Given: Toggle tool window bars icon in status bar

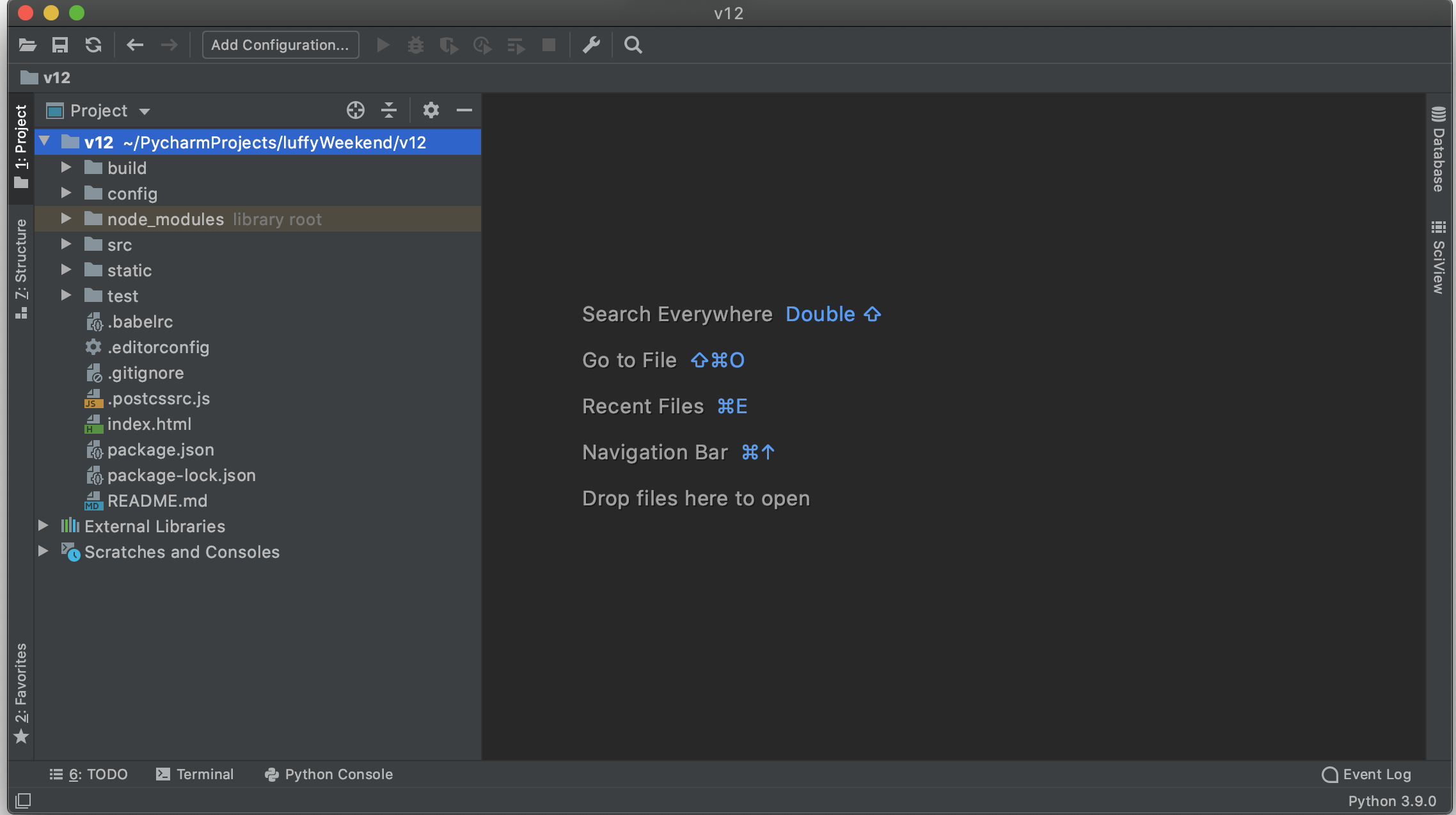Looking at the screenshot, I should coord(23,800).
